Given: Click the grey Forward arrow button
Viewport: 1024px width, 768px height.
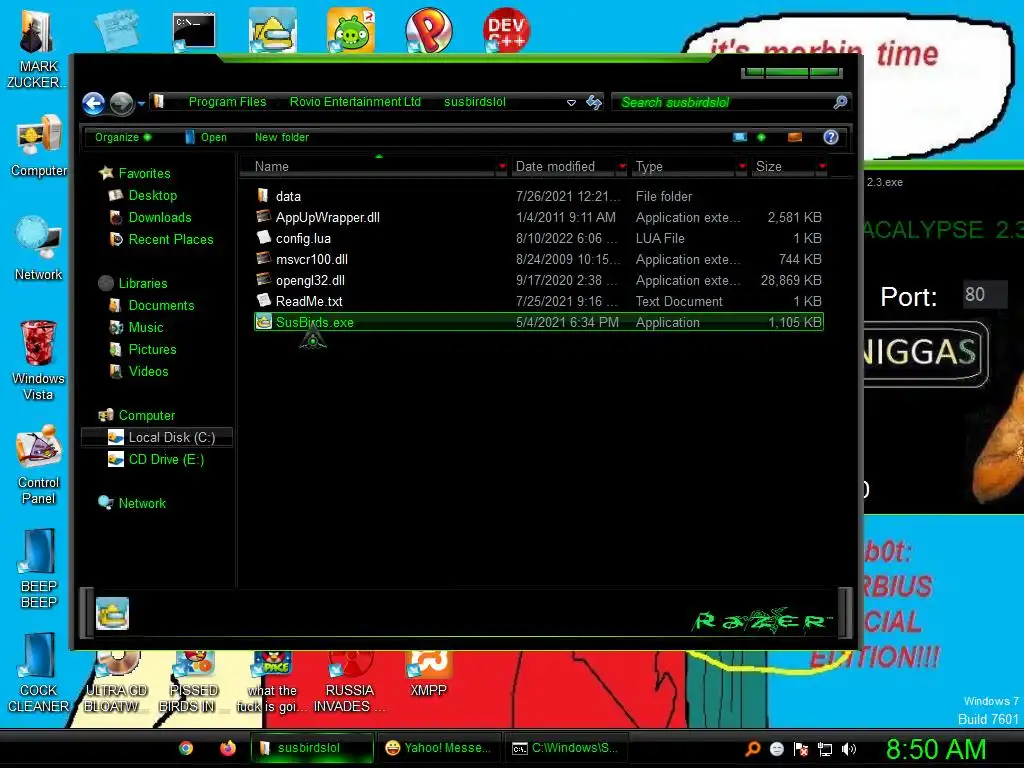Looking at the screenshot, I should click(121, 103).
